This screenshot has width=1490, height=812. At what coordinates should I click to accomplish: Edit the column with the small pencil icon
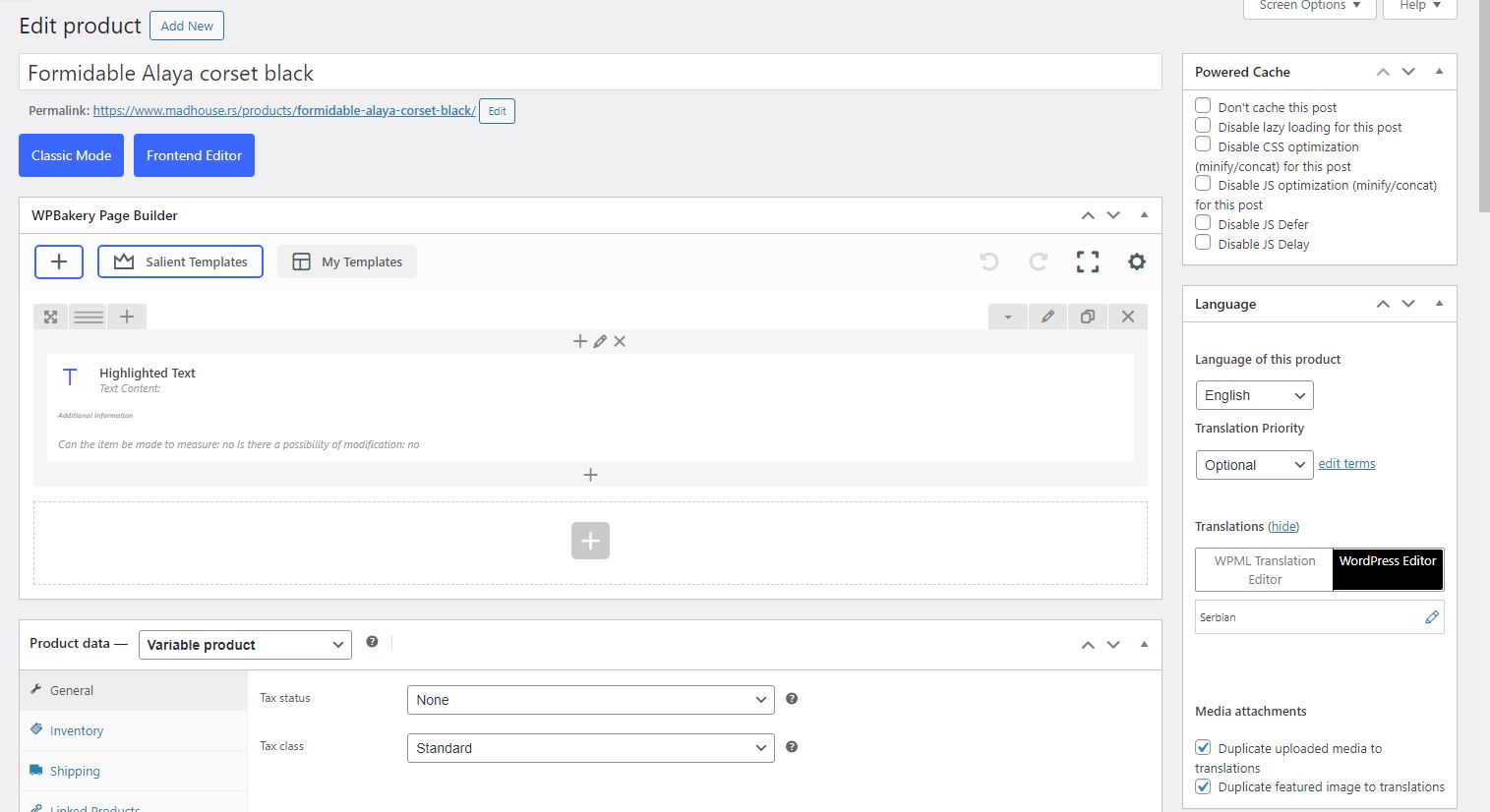tap(600, 341)
